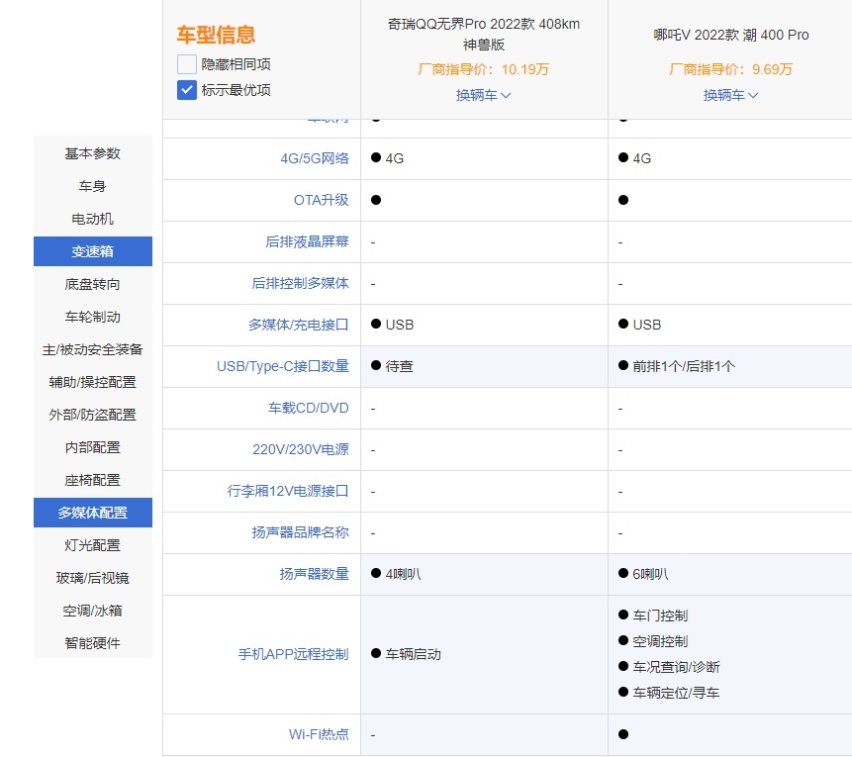This screenshot has height=757, width=852.
Task: Click the 后排控制多媒体 parameter link
Action: (300, 283)
